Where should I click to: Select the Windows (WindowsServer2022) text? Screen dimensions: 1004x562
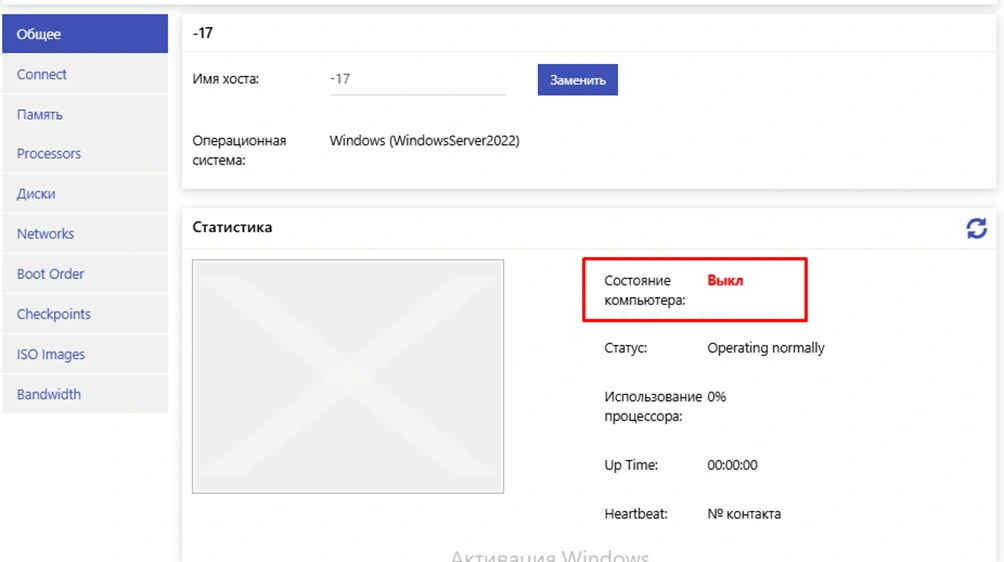coord(425,141)
